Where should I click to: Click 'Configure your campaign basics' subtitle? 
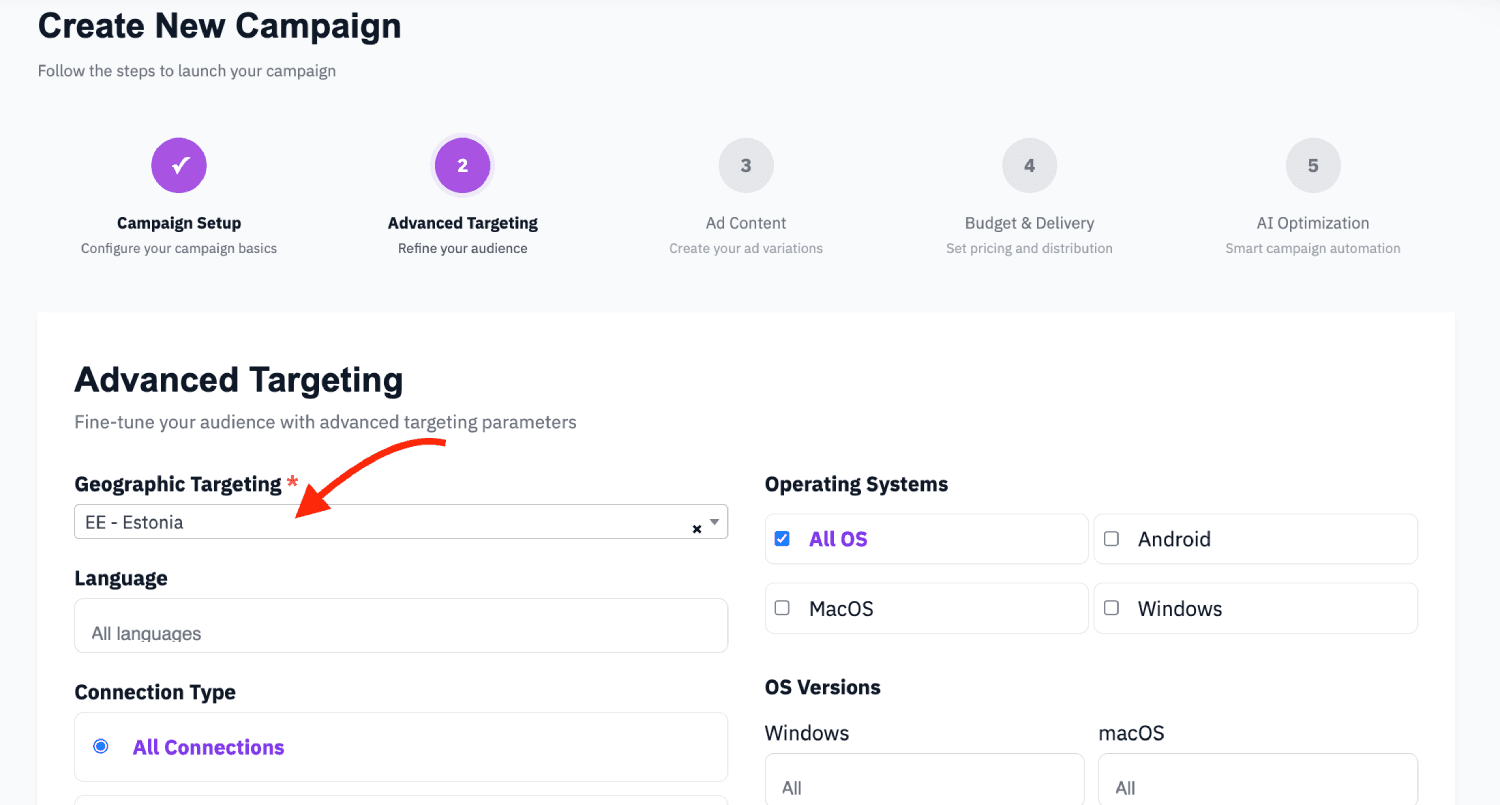click(x=179, y=248)
